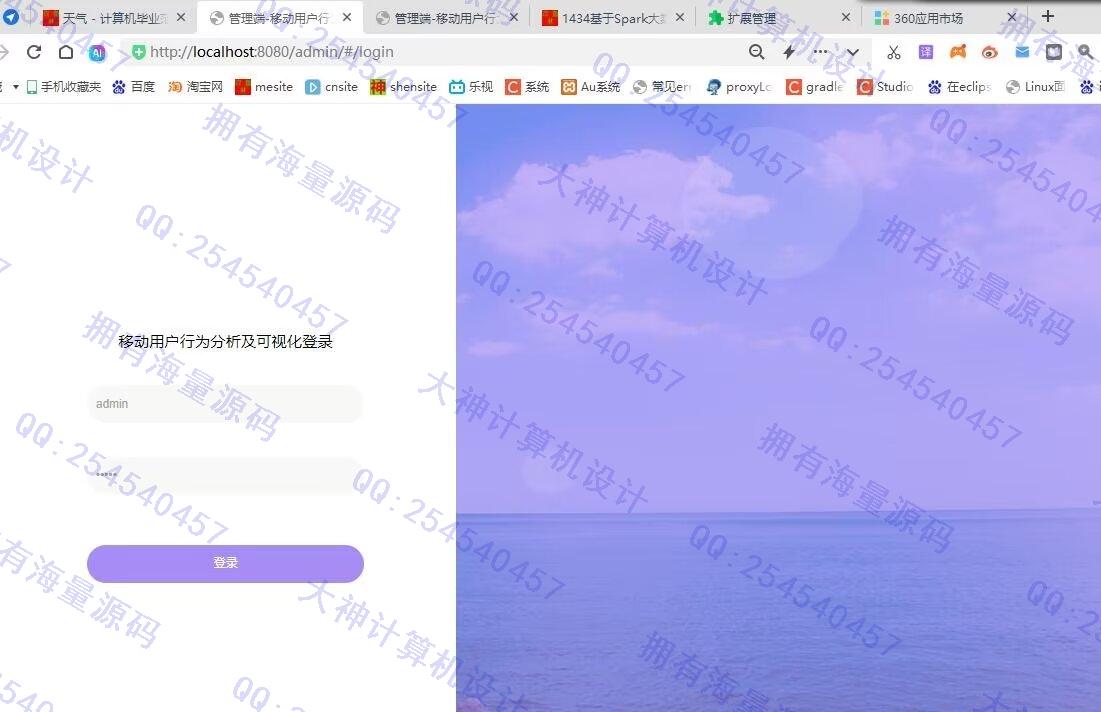This screenshot has width=1101, height=712.
Task: Go to browser home page icon
Action: point(66,52)
